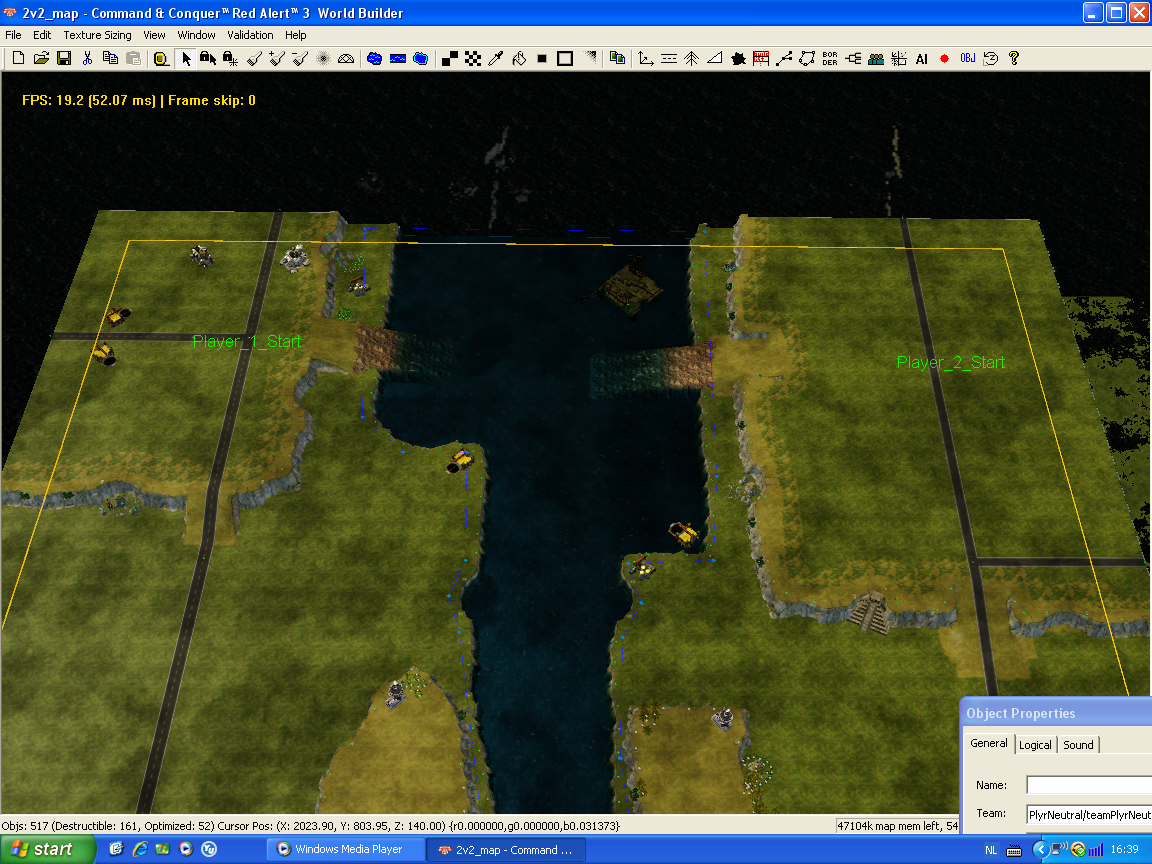Image resolution: width=1152 pixels, height=864 pixels.
Task: Save the map with floppy disk icon
Action: coord(64,58)
